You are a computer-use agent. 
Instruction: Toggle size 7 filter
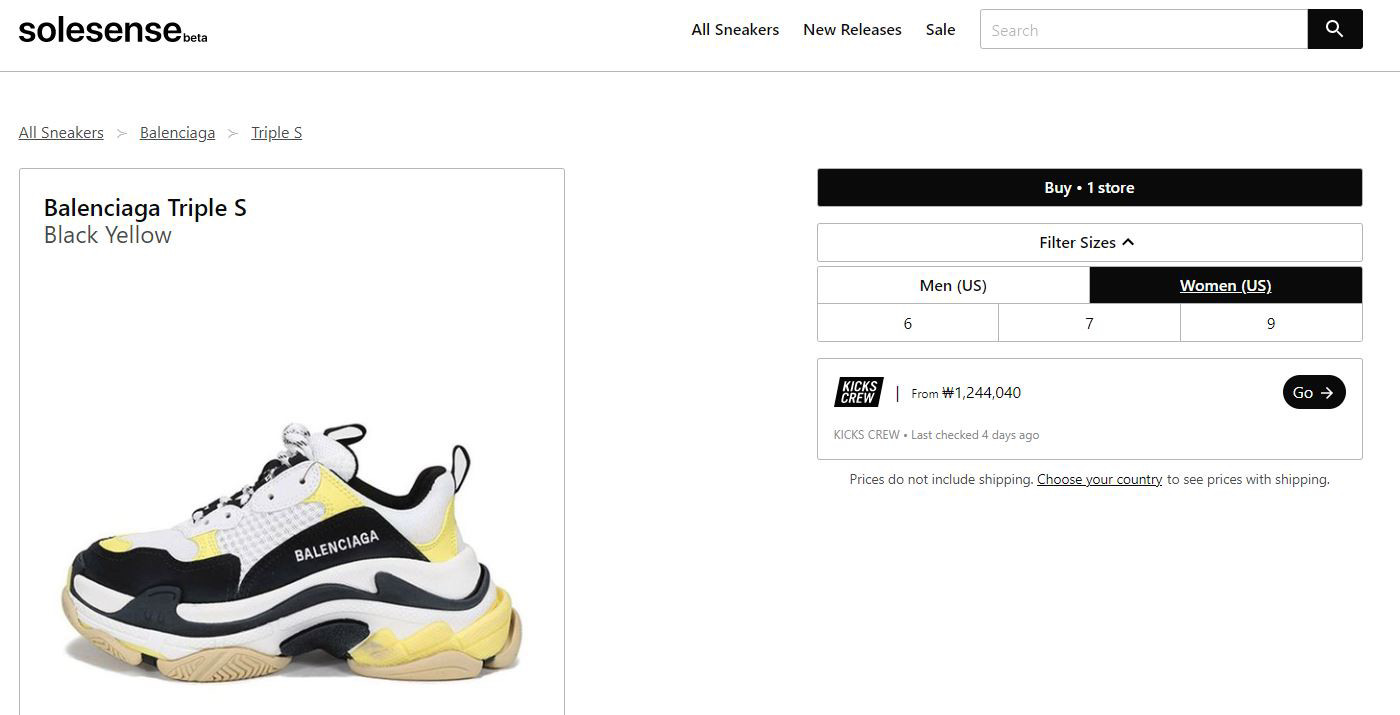coord(1089,323)
